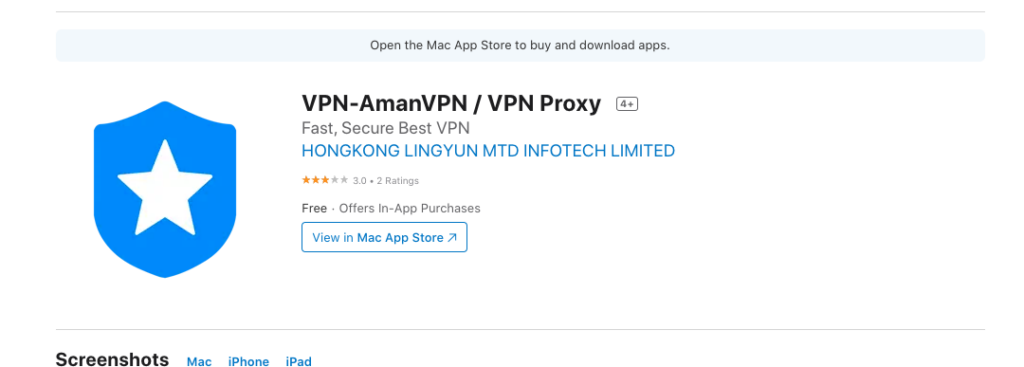Click the arrow icon in View button
This screenshot has height=367, width=1024.
point(452,238)
